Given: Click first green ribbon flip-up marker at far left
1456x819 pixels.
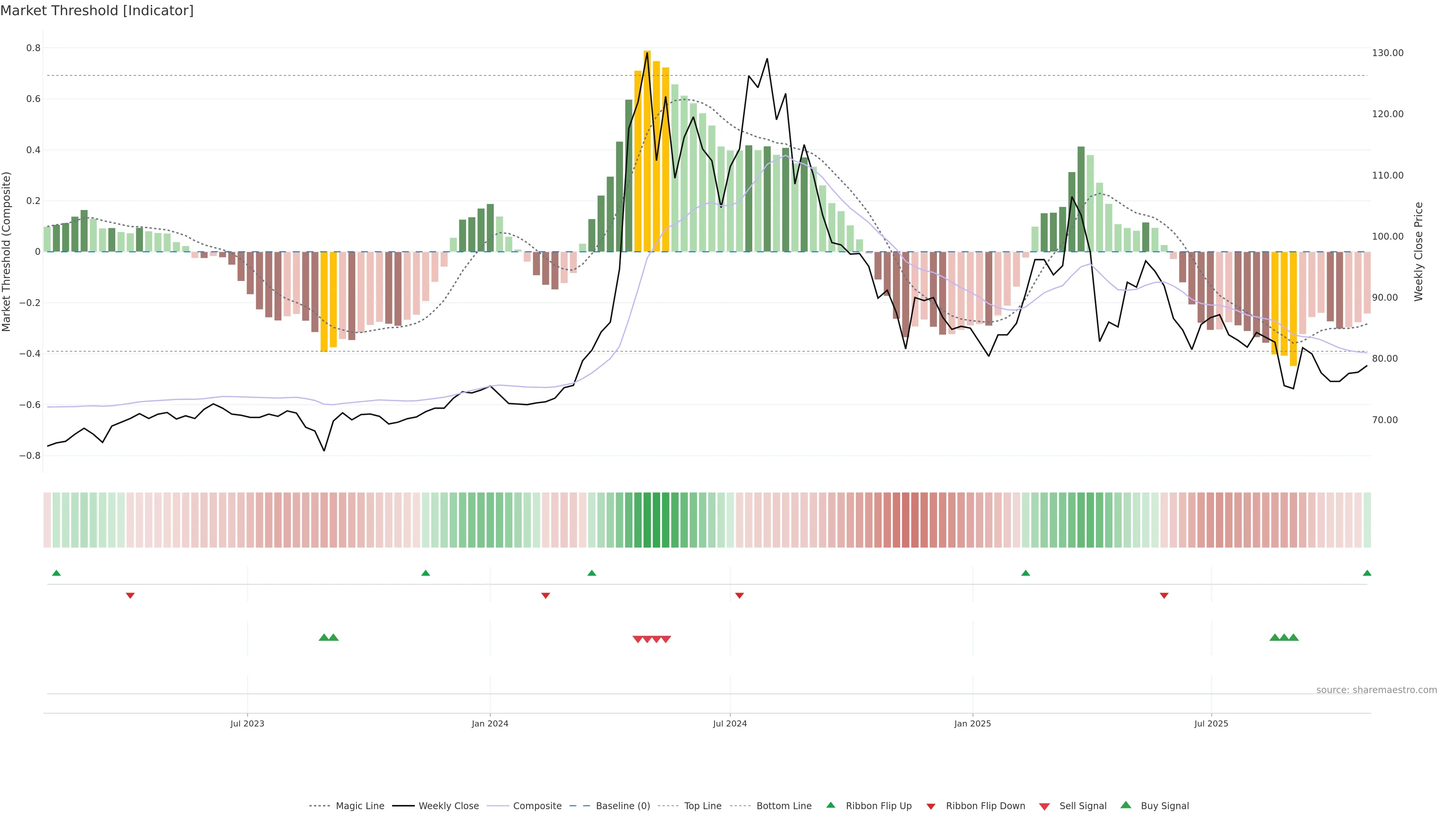Looking at the screenshot, I should pyautogui.click(x=56, y=573).
